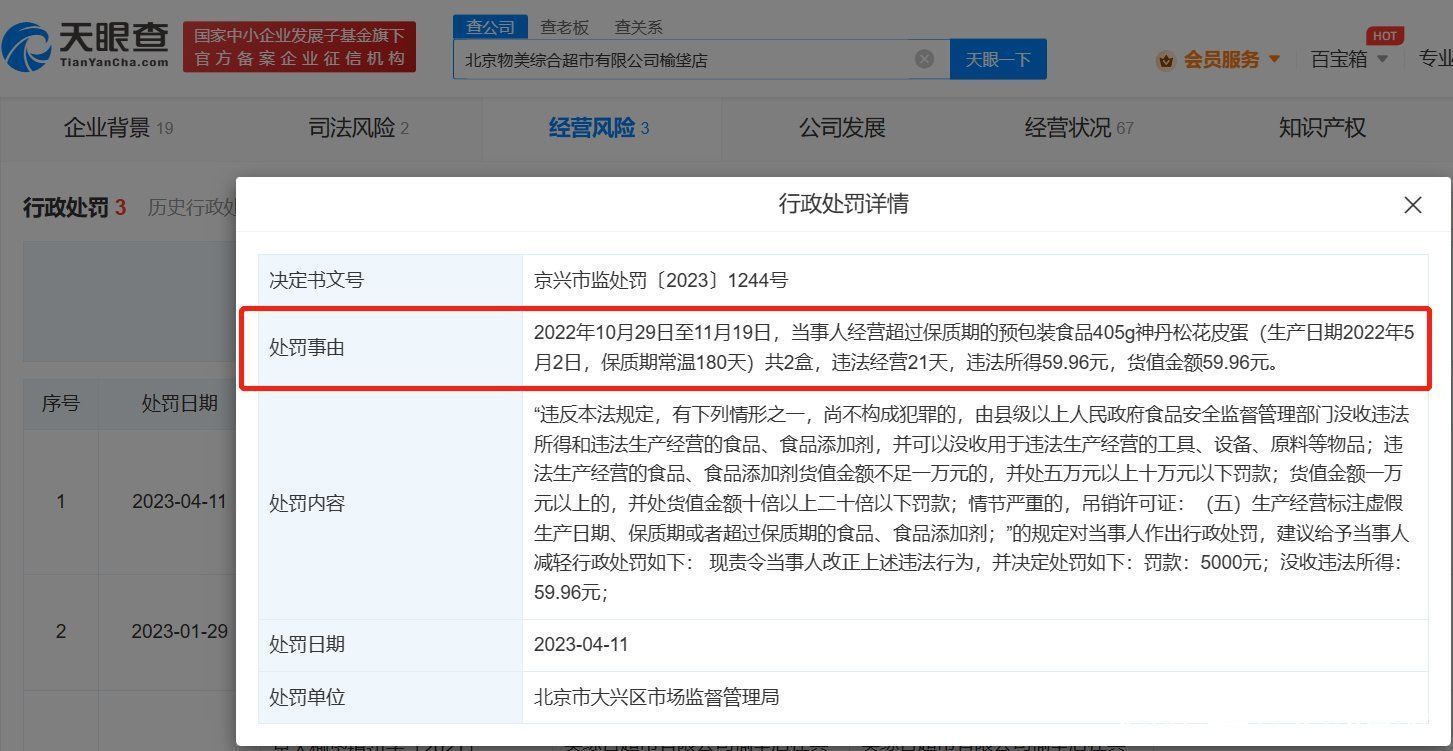Click the 2023-01-29 date in row 2
The height and width of the screenshot is (751, 1453).
click(180, 631)
